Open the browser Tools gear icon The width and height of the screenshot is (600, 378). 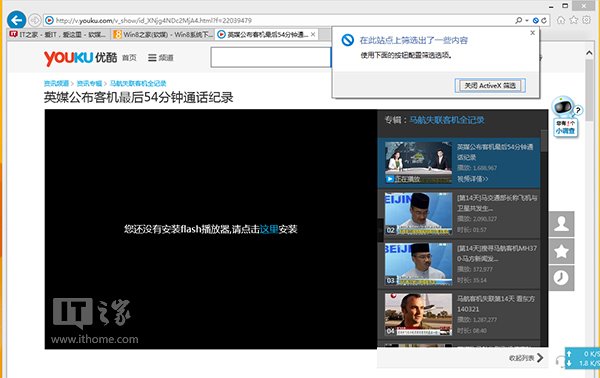(586, 20)
